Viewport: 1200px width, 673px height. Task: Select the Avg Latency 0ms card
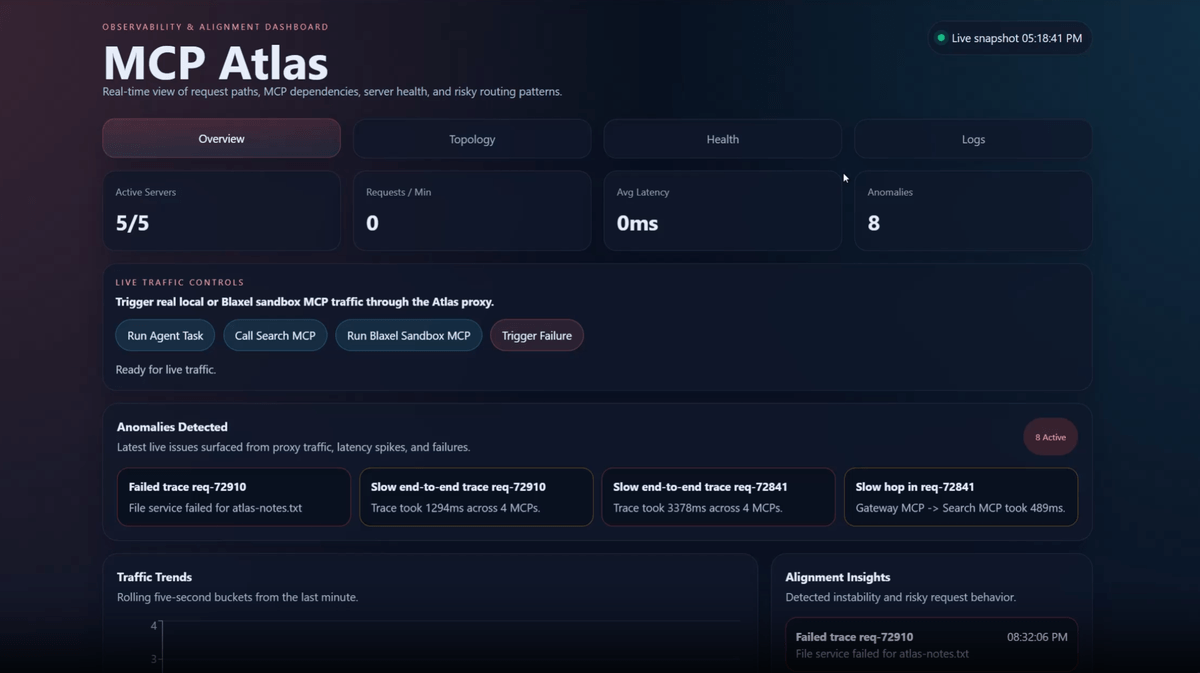(x=722, y=210)
